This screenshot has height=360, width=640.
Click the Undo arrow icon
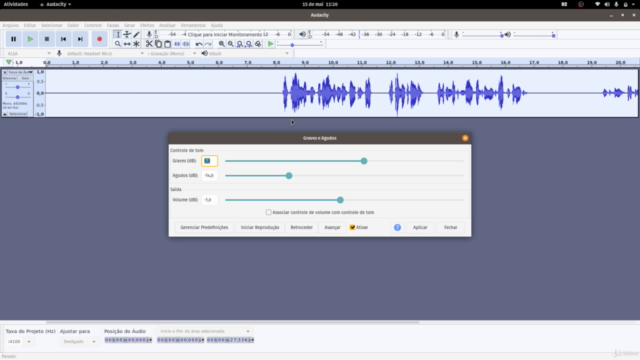point(199,44)
